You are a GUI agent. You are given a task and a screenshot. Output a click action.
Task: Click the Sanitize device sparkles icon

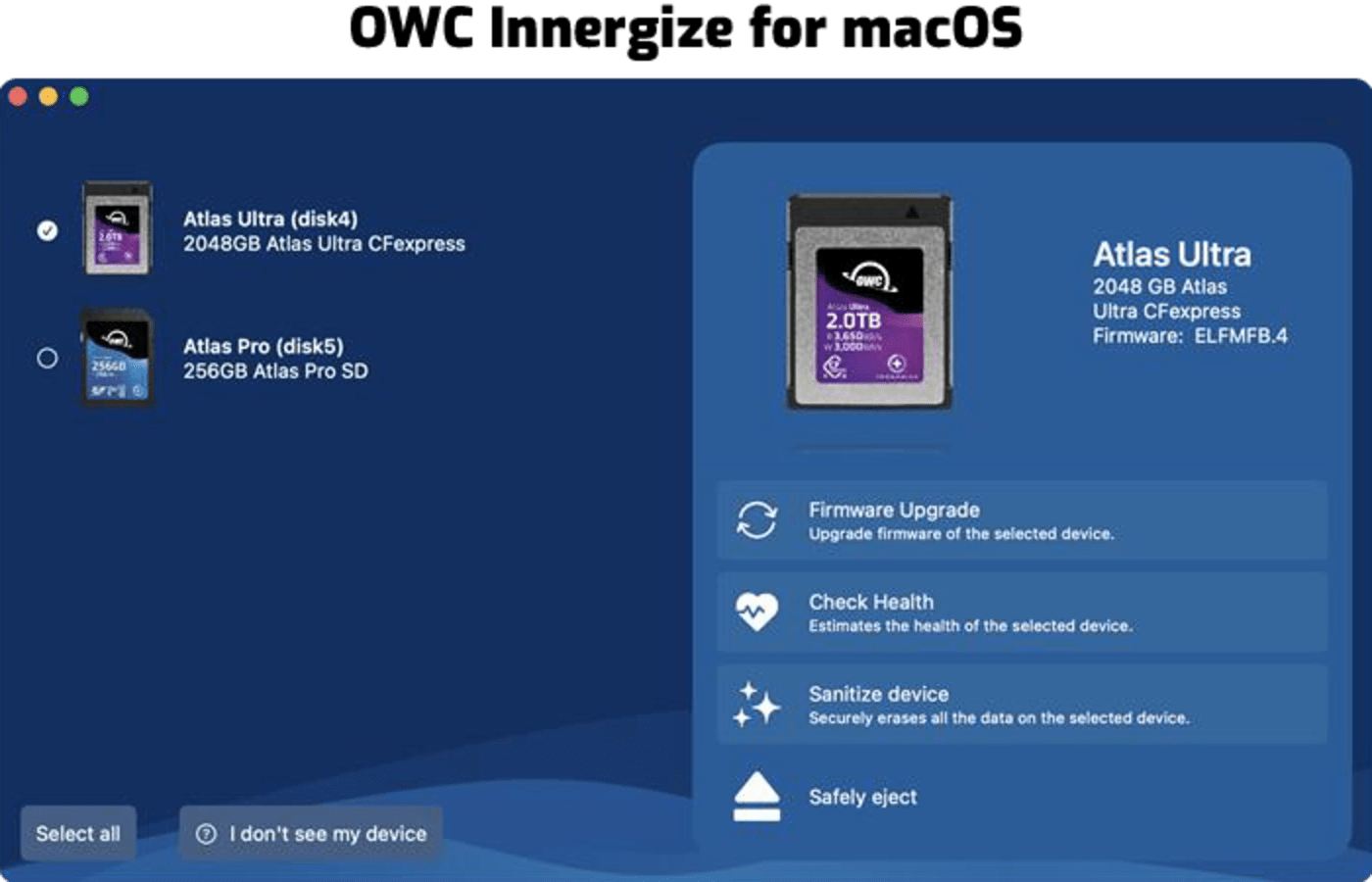(x=755, y=704)
